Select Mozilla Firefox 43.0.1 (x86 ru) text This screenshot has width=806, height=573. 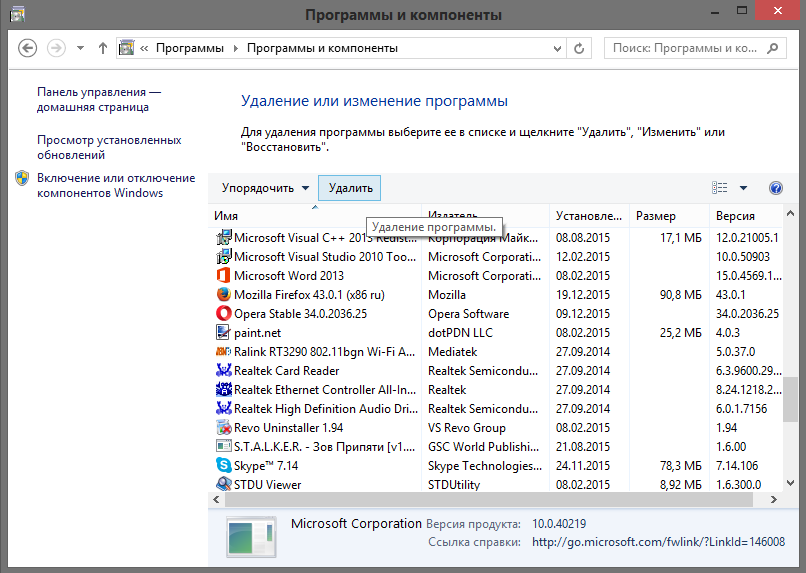point(309,295)
